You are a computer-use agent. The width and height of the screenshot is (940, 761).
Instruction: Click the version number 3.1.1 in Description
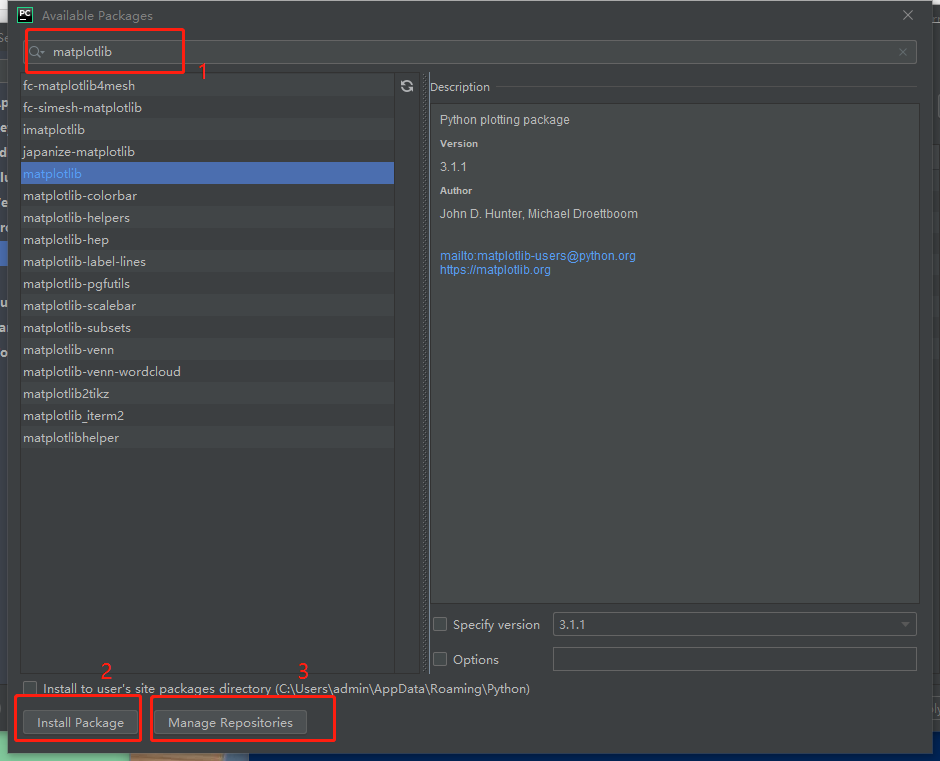point(453,167)
